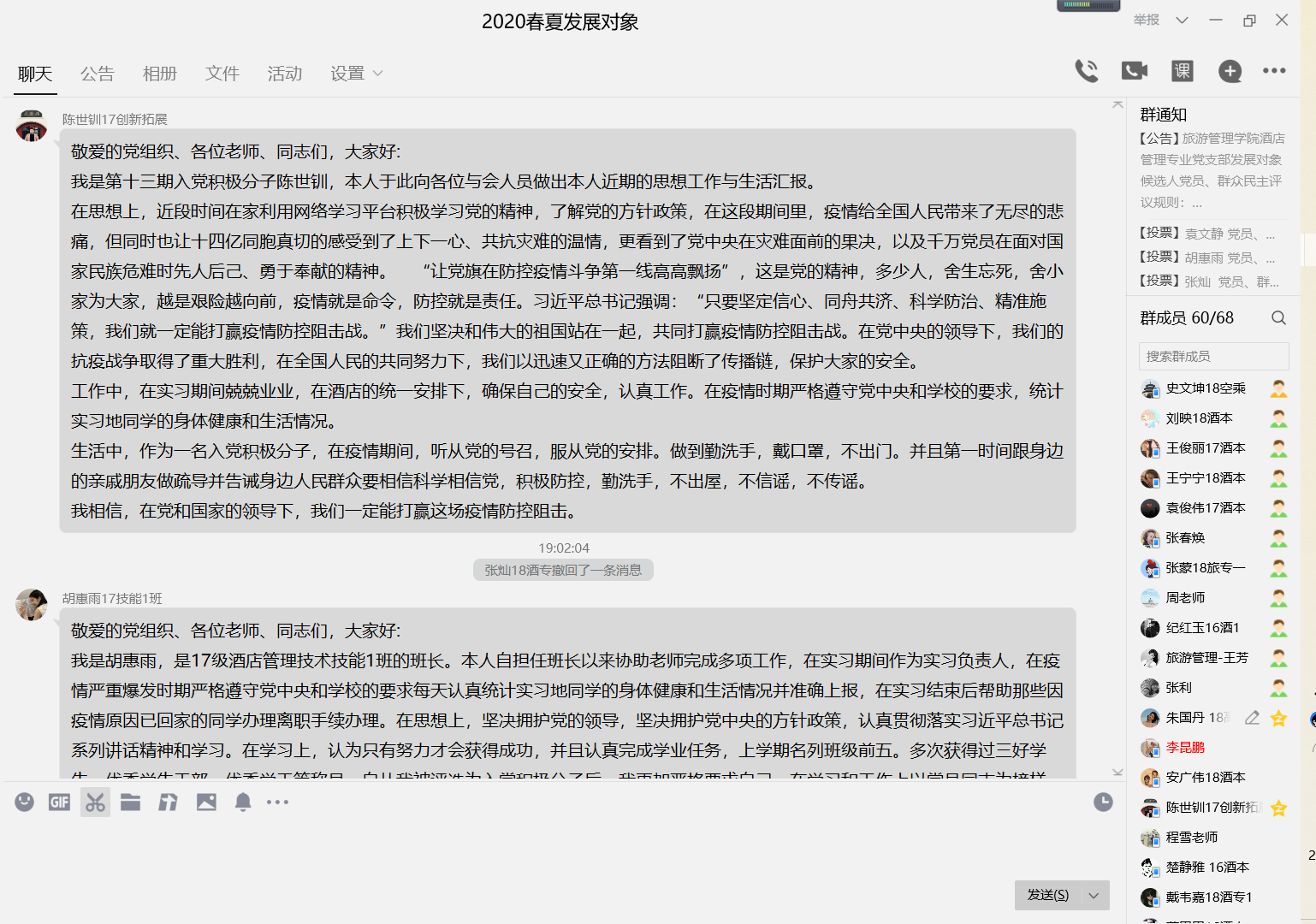The height and width of the screenshot is (924, 1316).
Task: Click the plus icon to invite members
Action: coord(1230,71)
